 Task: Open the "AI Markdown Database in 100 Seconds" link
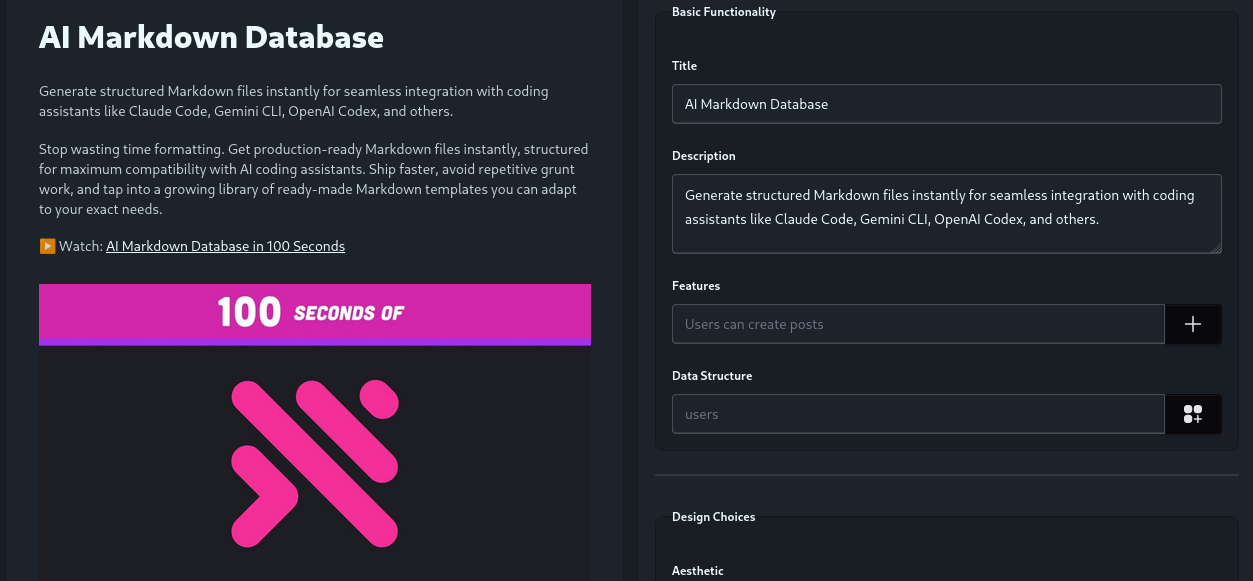(x=225, y=246)
